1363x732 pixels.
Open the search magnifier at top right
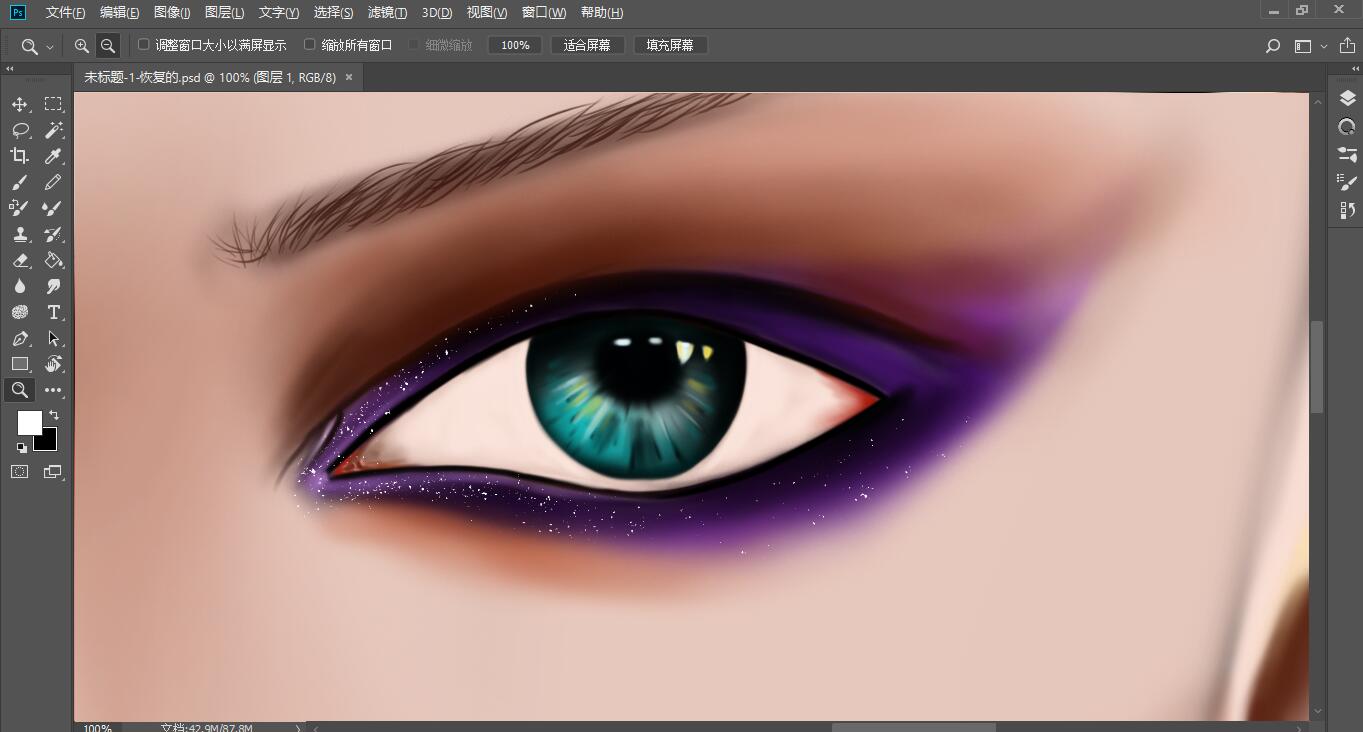1272,46
